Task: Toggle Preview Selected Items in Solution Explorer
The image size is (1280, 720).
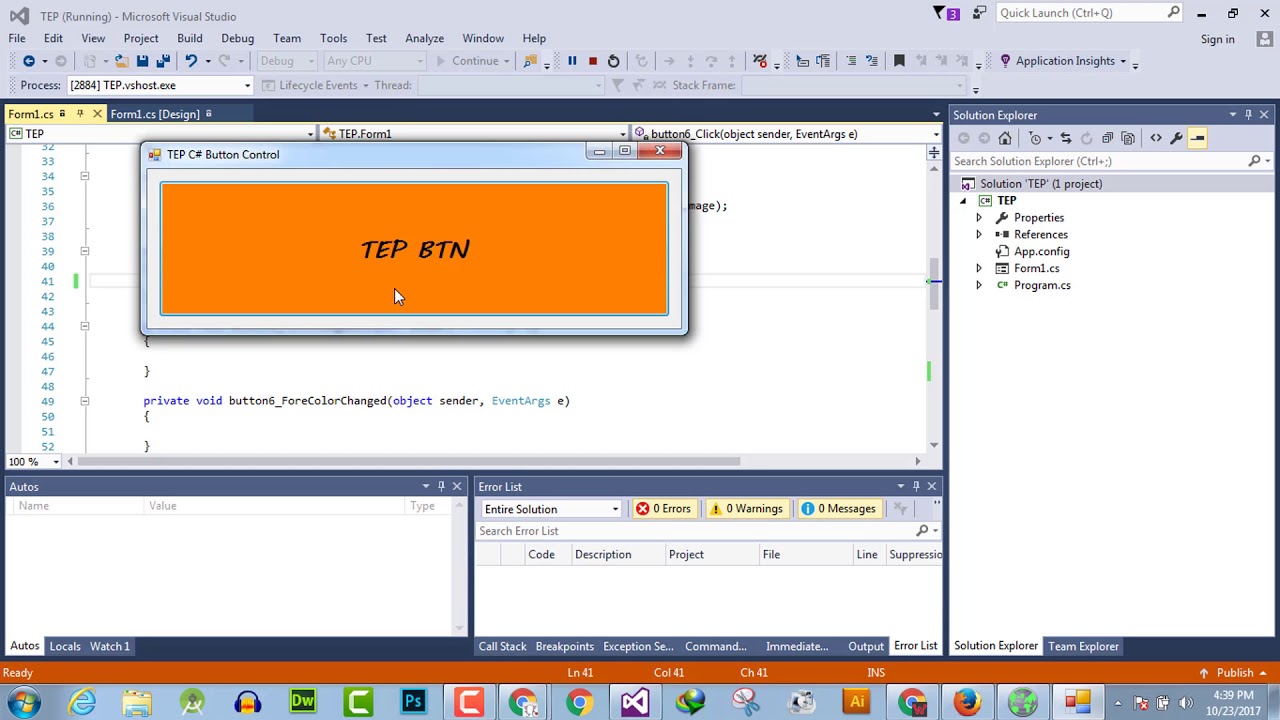Action: [1197, 138]
